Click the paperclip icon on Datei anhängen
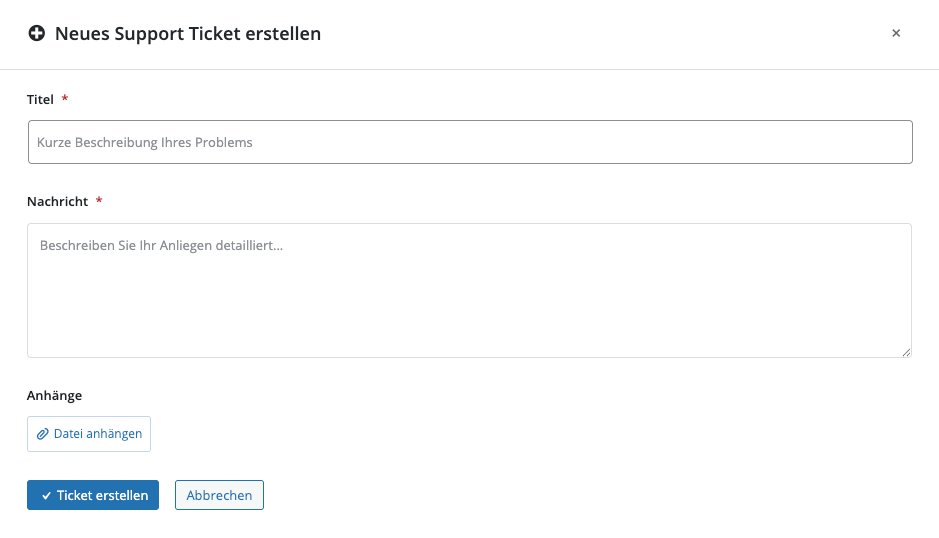Image resolution: width=939 pixels, height=538 pixels. (x=43, y=434)
